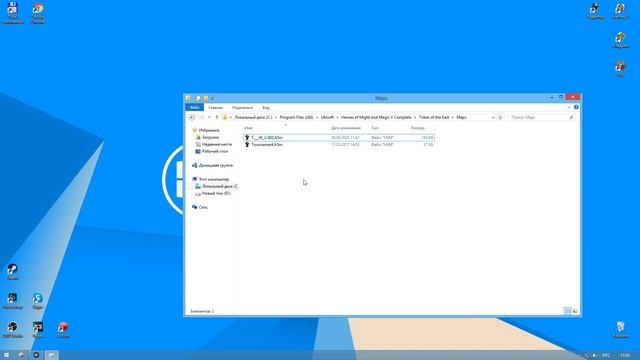Click the volume icon in the system tray

coord(594,356)
